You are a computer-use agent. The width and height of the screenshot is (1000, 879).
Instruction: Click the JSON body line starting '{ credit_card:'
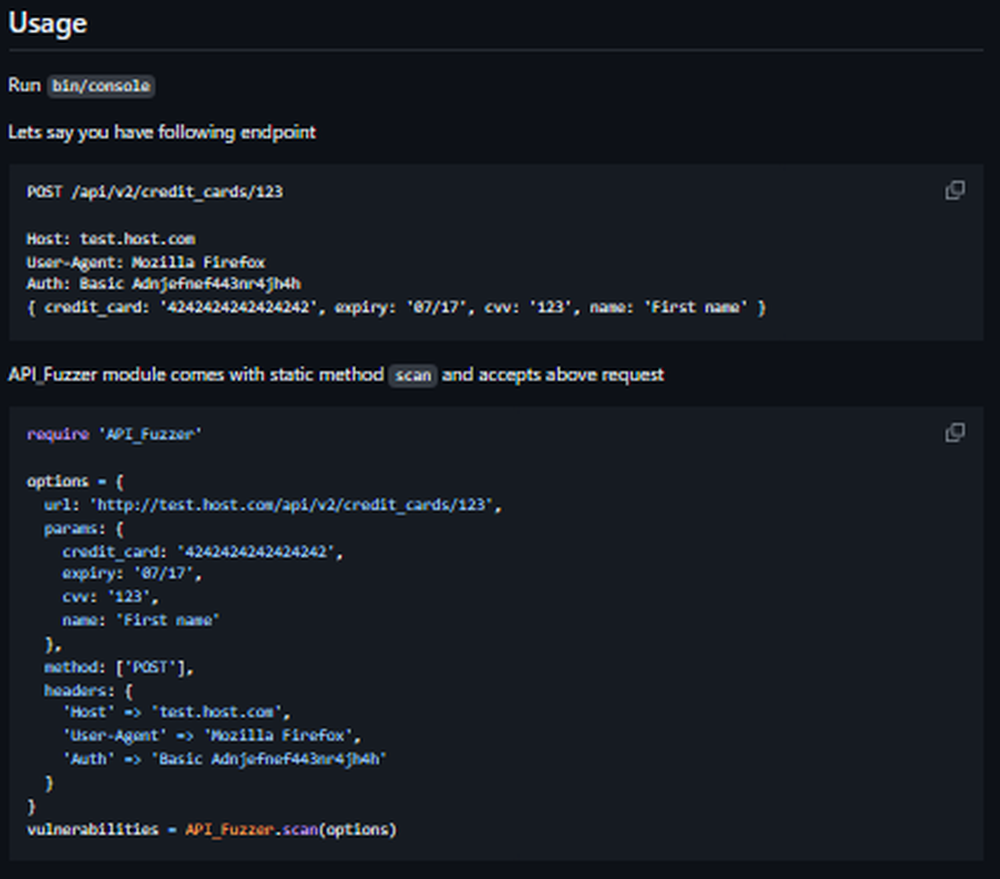(x=396, y=307)
